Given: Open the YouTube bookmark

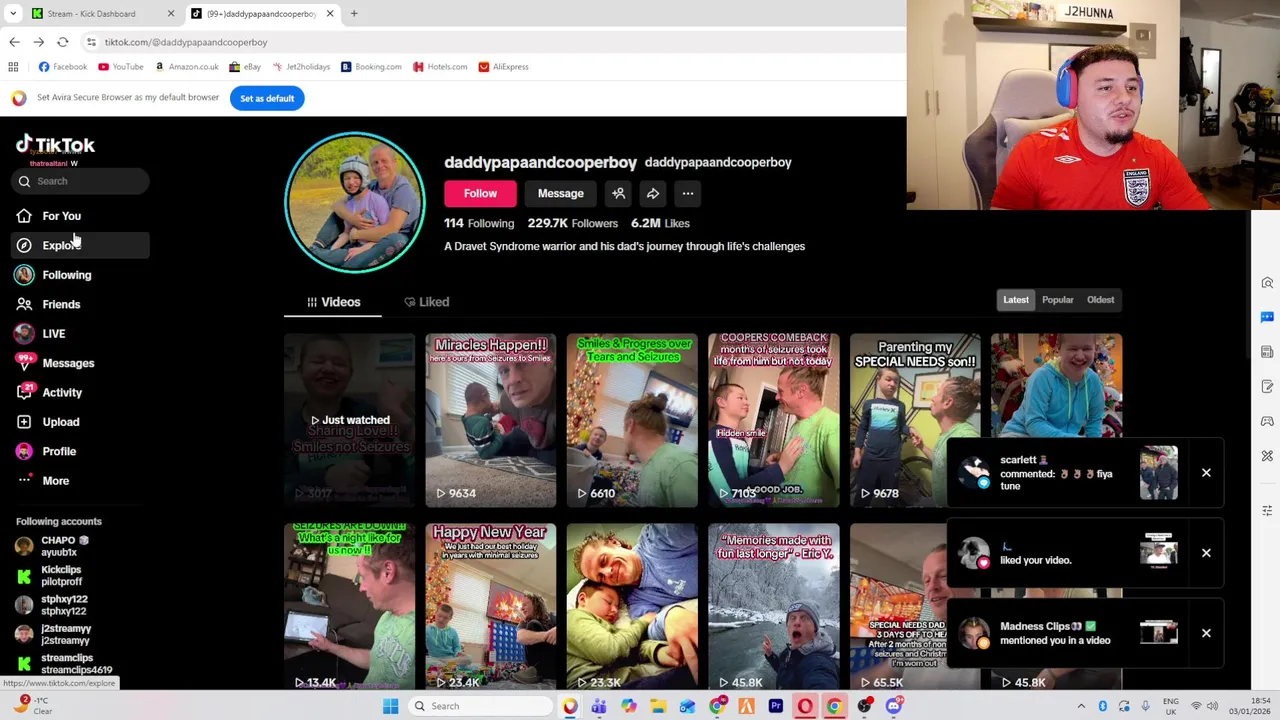Looking at the screenshot, I should click(x=121, y=67).
